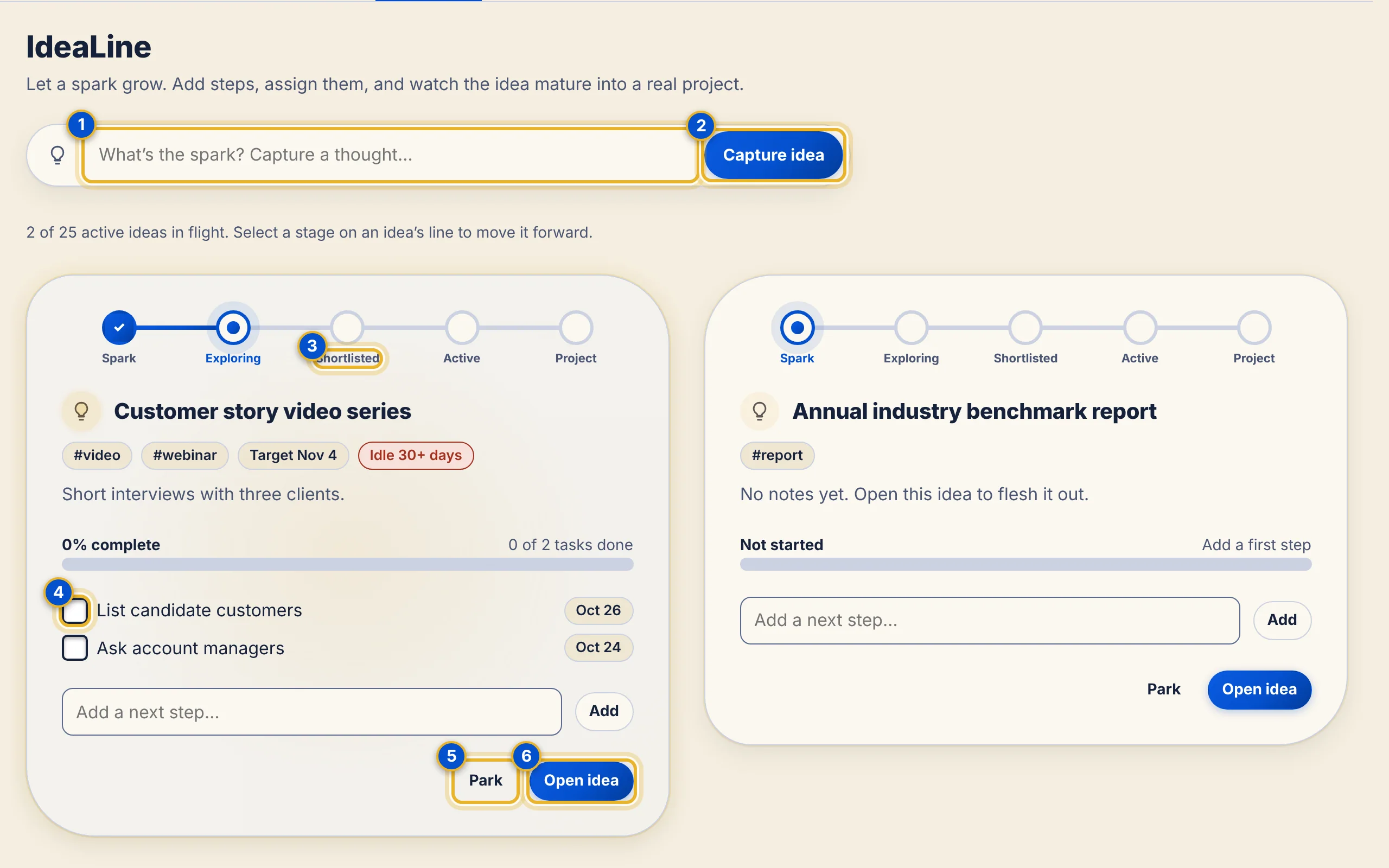Image resolution: width=1389 pixels, height=868 pixels.
Task: Park the Customer story video series idea
Action: (486, 780)
